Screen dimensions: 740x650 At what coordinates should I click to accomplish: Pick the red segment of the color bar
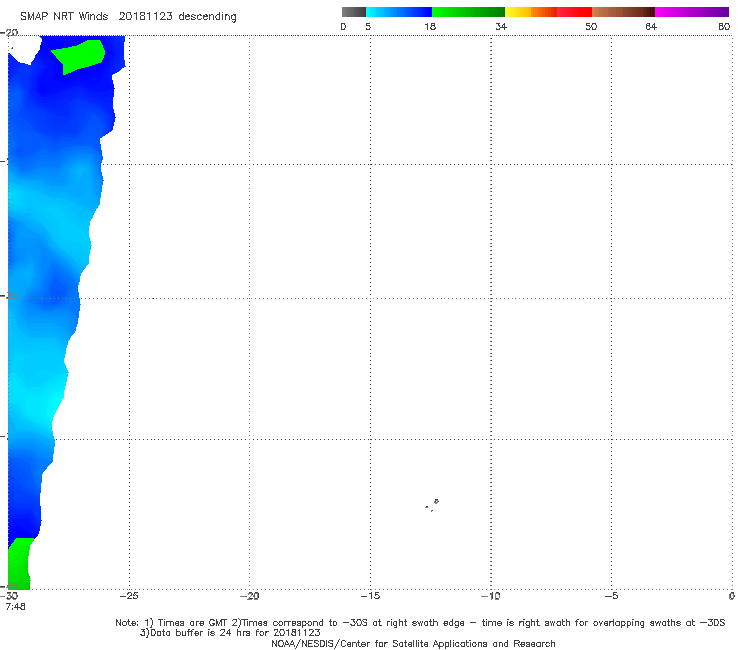coord(574,12)
